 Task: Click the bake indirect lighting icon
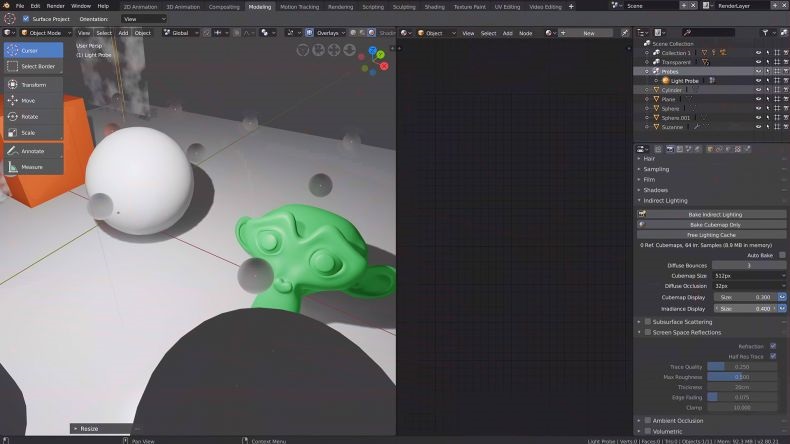(x=642, y=214)
